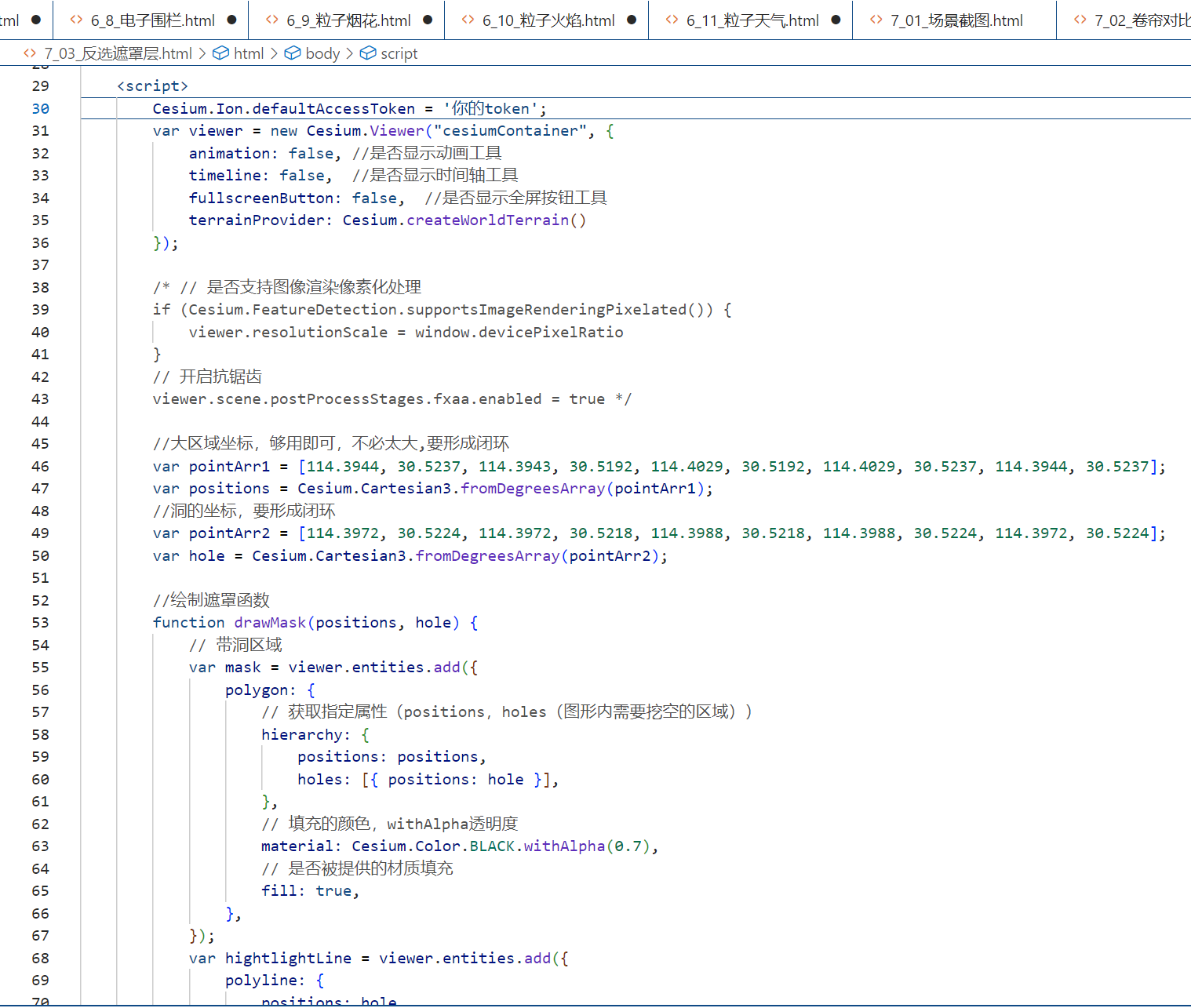The width and height of the screenshot is (1191, 1008).
Task: Click supportsImageRenderingPixelated text
Action: point(547,309)
